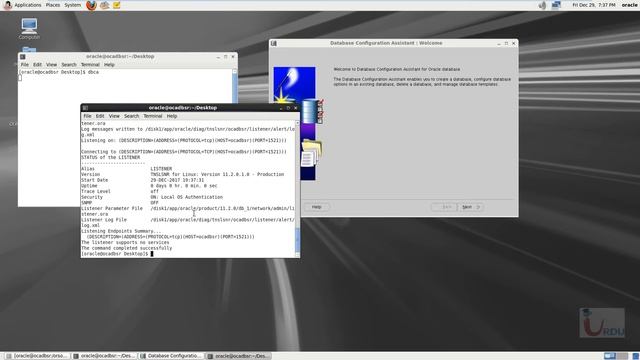
Task: Open View menu in front terminal window
Action: pyautogui.click(x=114, y=116)
